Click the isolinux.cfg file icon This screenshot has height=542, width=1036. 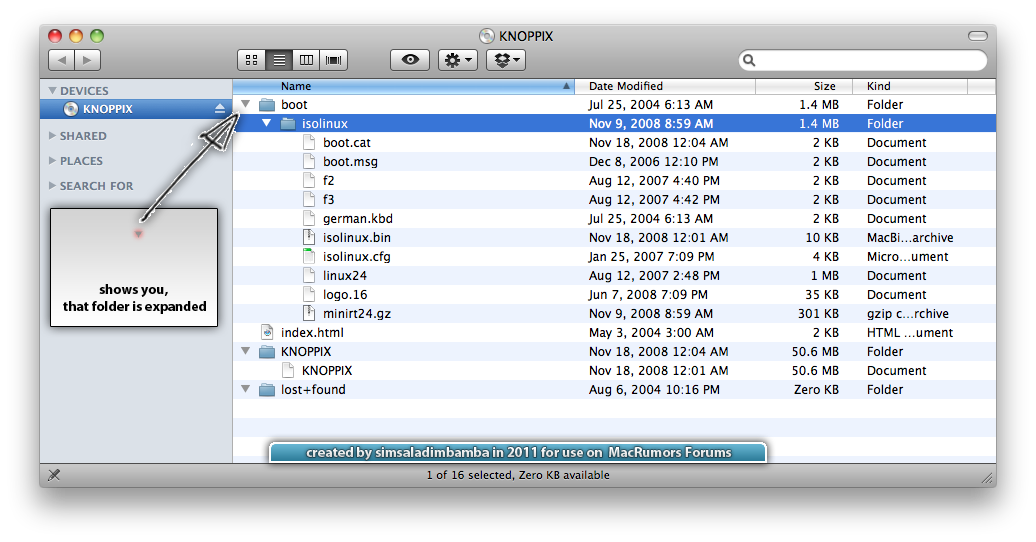[309, 256]
